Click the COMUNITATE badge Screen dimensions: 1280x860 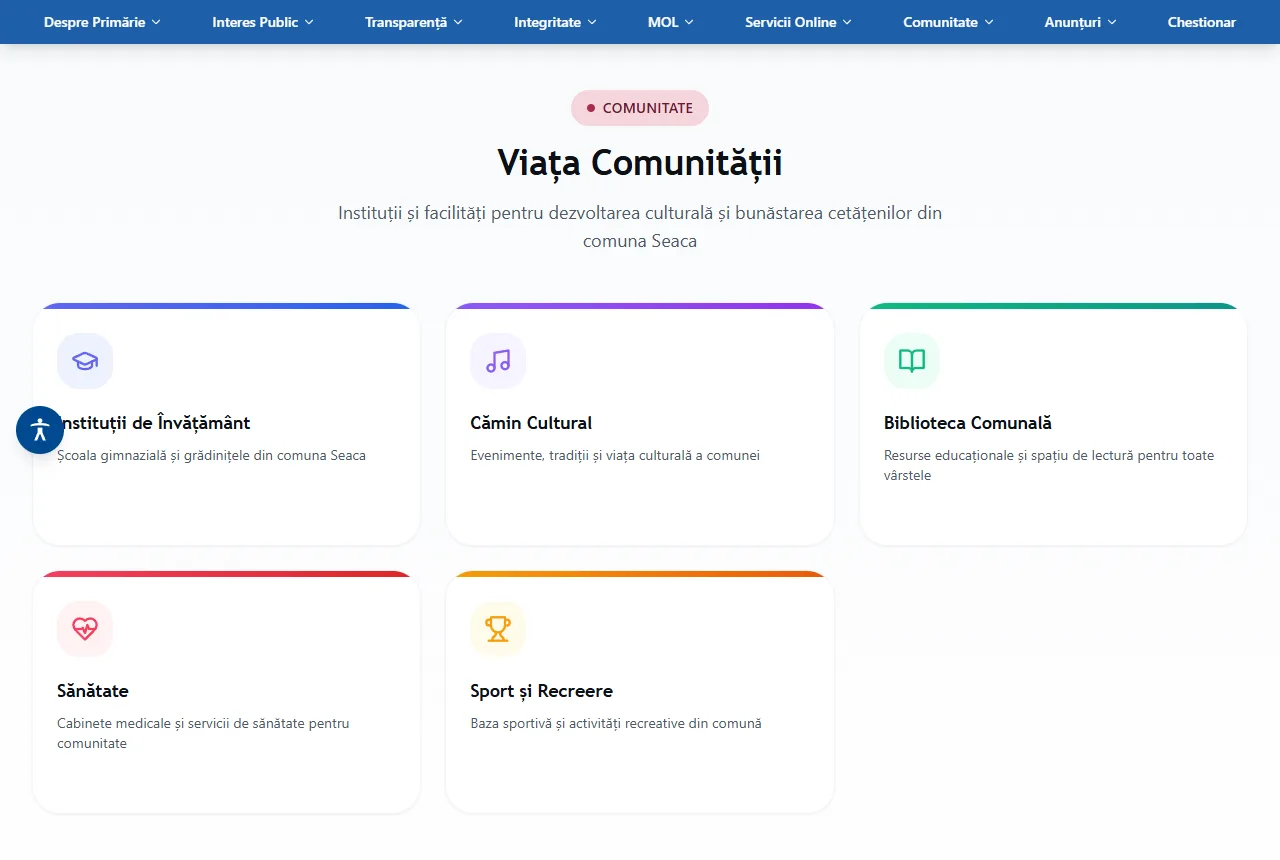point(640,108)
